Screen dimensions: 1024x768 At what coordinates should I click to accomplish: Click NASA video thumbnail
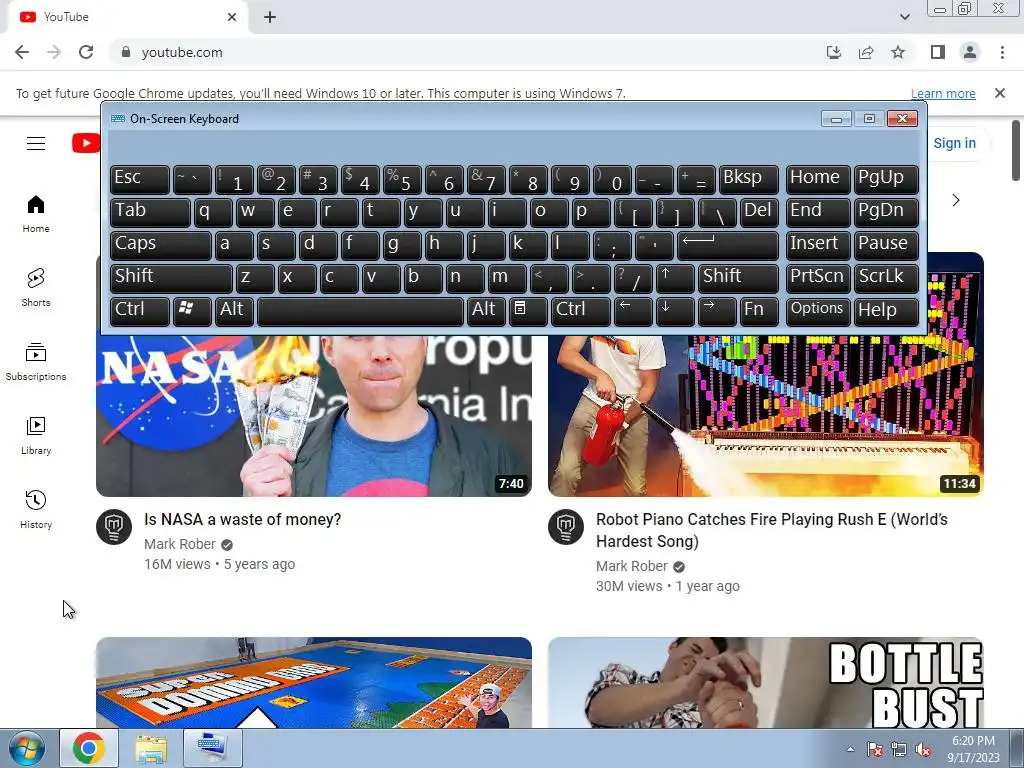(313, 415)
